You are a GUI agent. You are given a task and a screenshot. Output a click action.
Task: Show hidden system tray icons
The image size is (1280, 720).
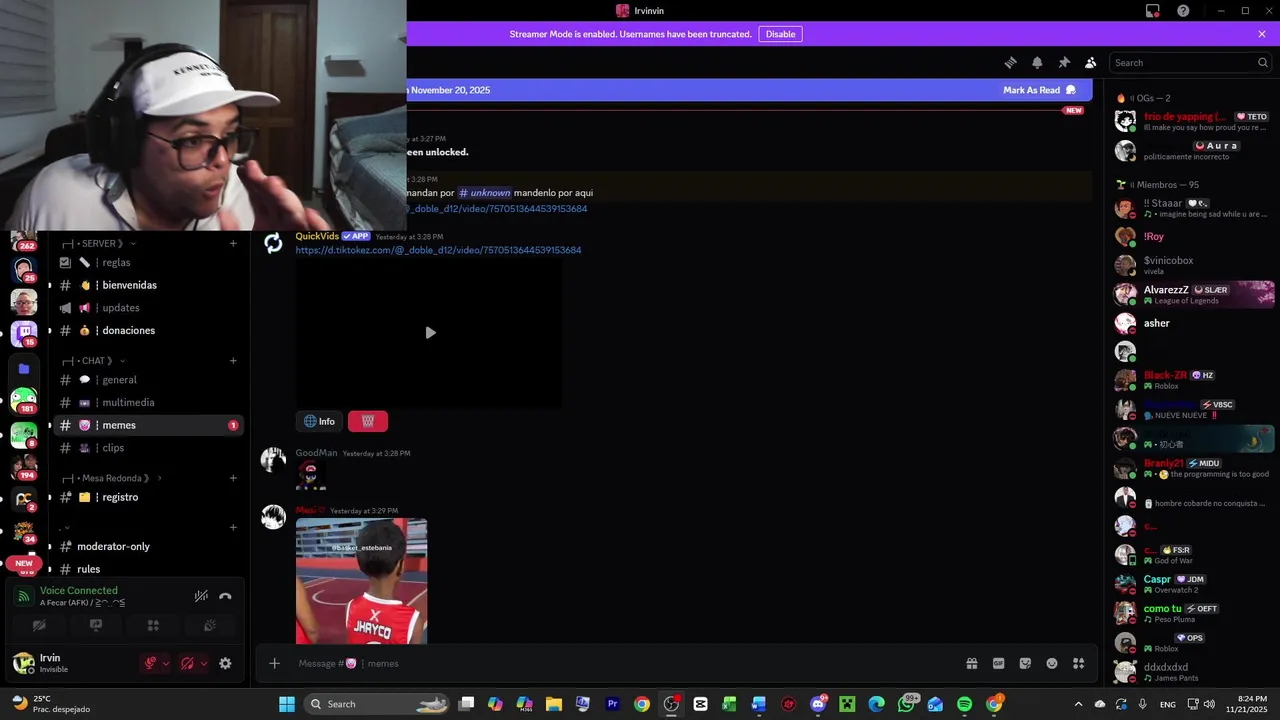pyautogui.click(x=1078, y=704)
